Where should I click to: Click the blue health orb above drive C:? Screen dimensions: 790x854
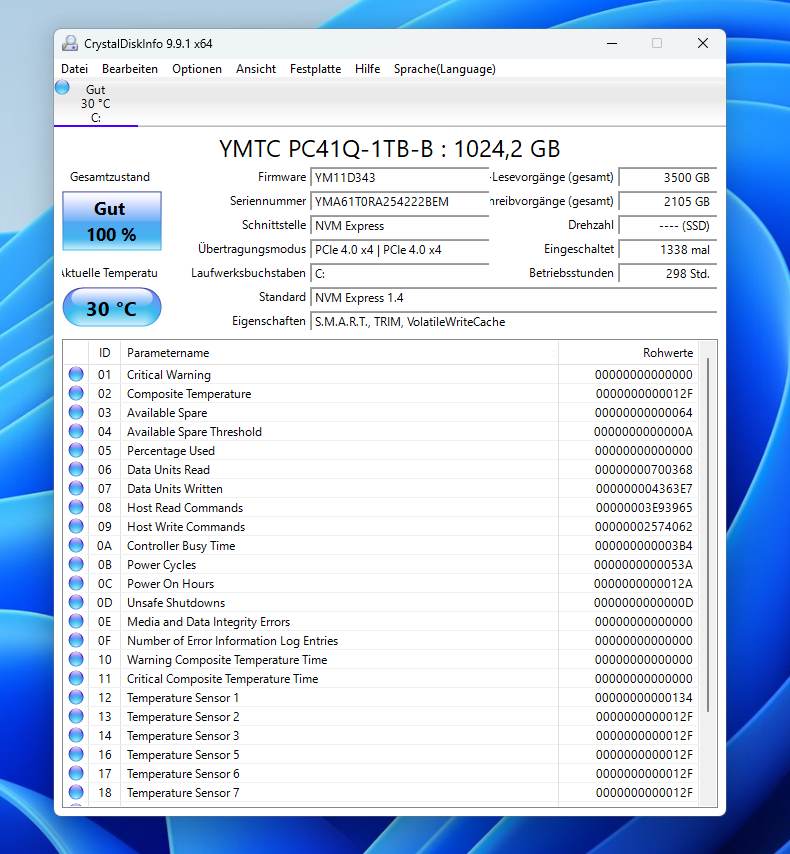coord(62,87)
